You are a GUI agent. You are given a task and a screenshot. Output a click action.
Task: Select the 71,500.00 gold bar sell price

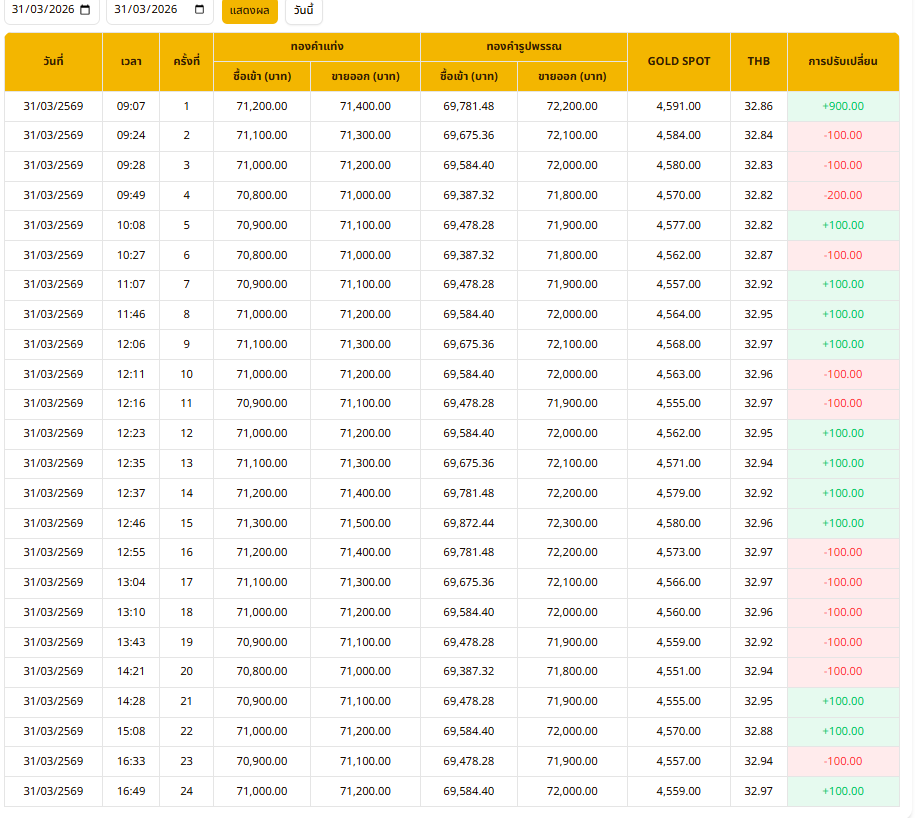point(365,523)
